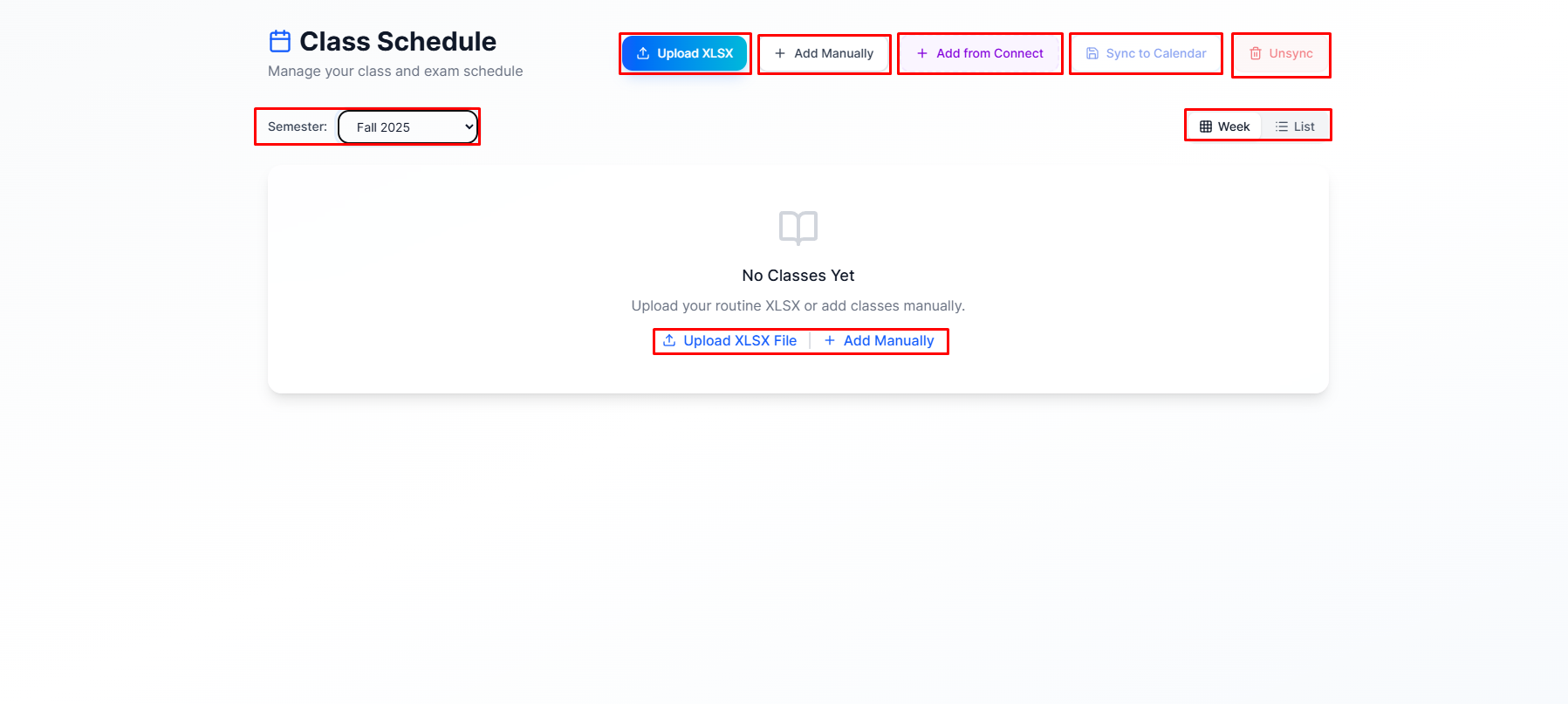
Task: Click the plus icon in Add Manually button
Action: point(779,53)
